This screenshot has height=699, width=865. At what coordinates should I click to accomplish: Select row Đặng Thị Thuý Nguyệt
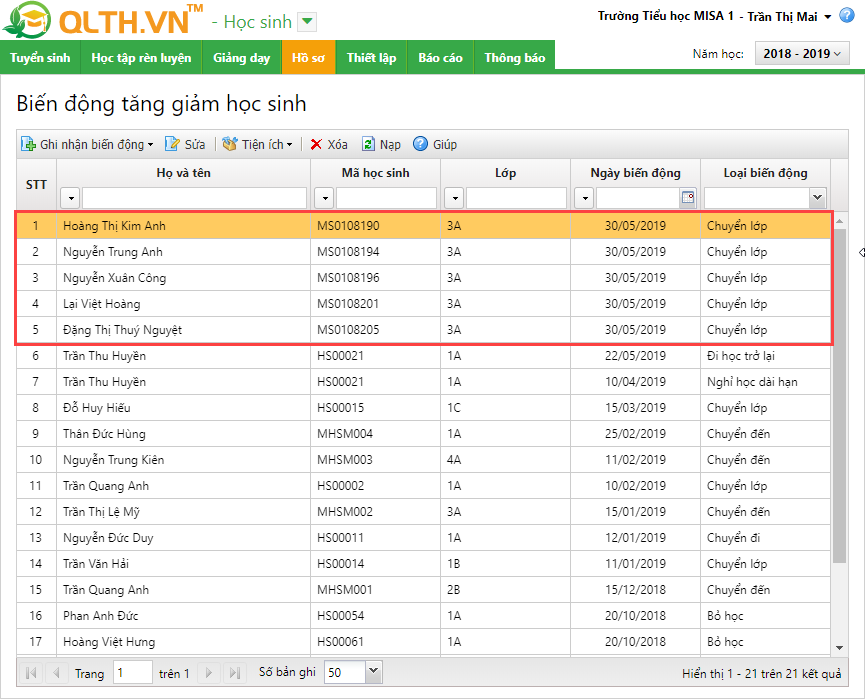pyautogui.click(x=423, y=330)
